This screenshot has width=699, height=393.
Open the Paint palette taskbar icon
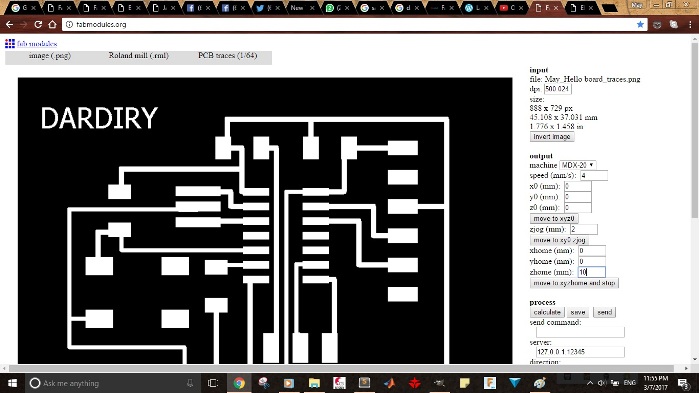pos(540,383)
